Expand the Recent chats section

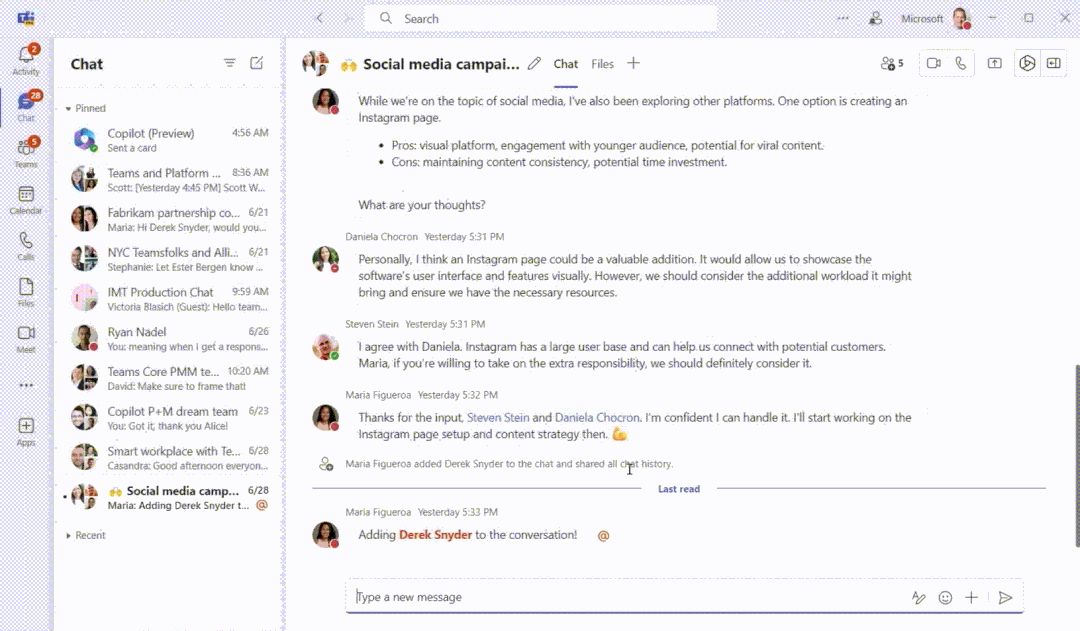tap(68, 536)
